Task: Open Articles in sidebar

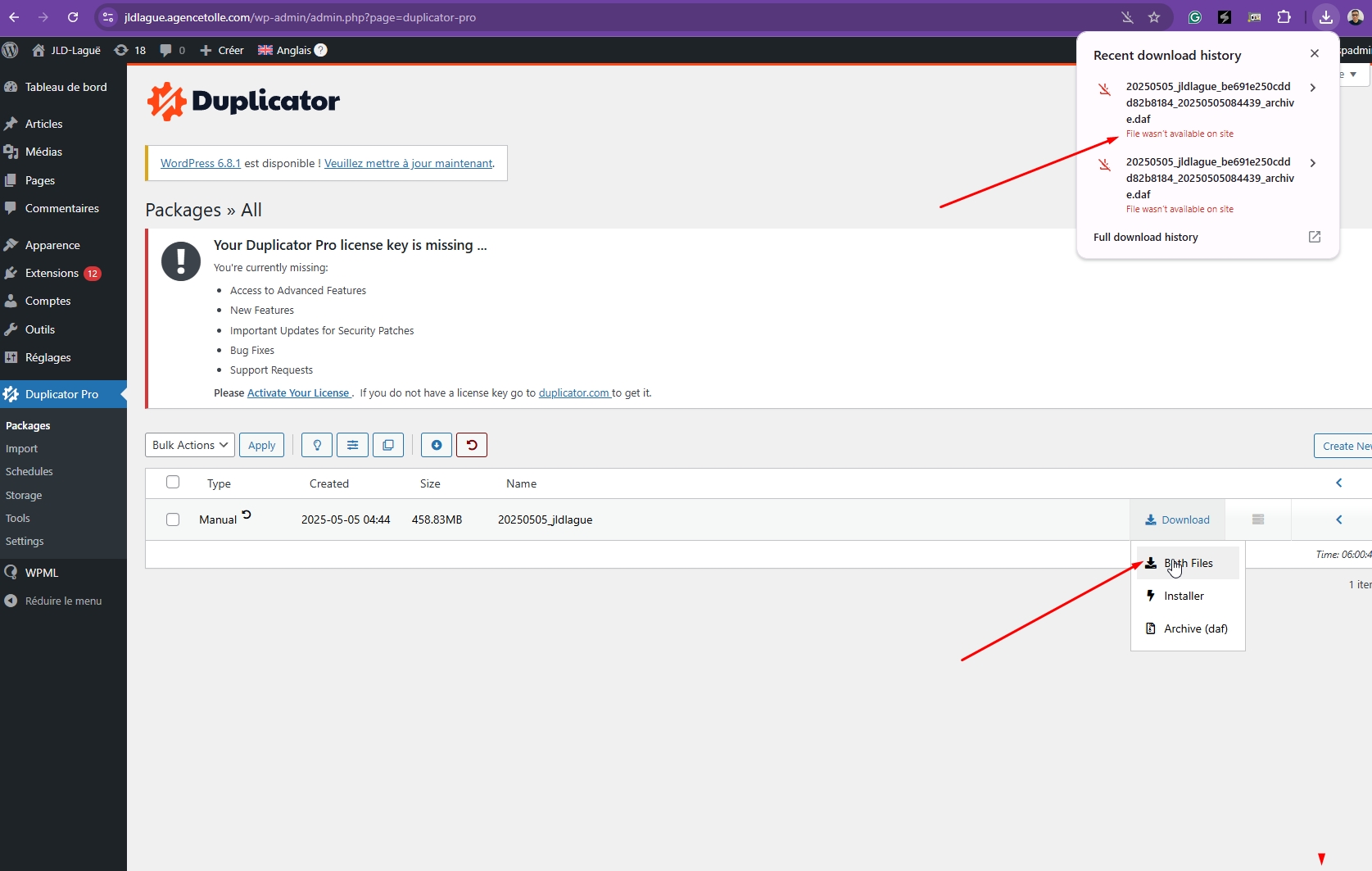Action: click(63, 124)
